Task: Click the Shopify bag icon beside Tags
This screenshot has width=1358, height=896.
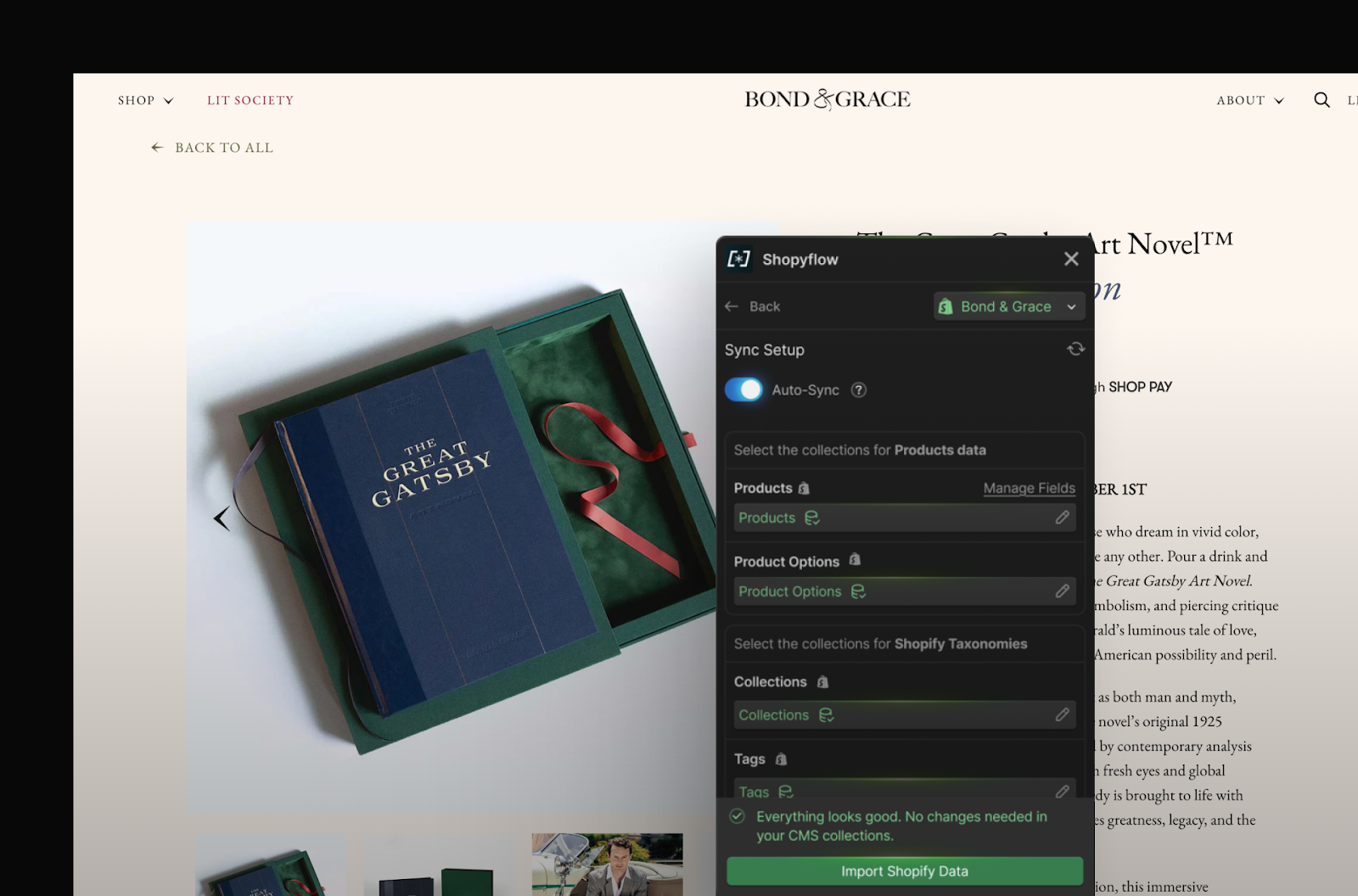Action: point(781,759)
